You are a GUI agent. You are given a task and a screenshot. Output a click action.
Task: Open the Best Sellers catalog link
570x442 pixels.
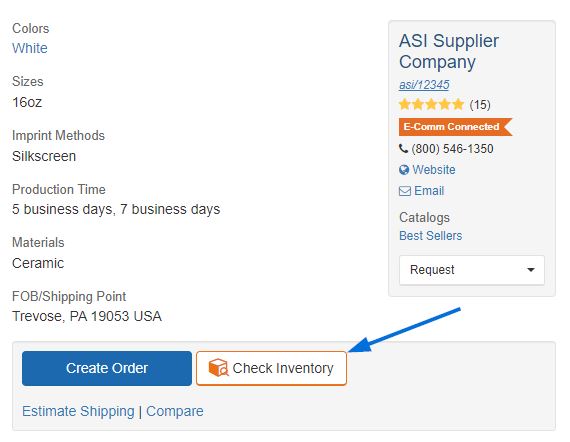click(430, 236)
